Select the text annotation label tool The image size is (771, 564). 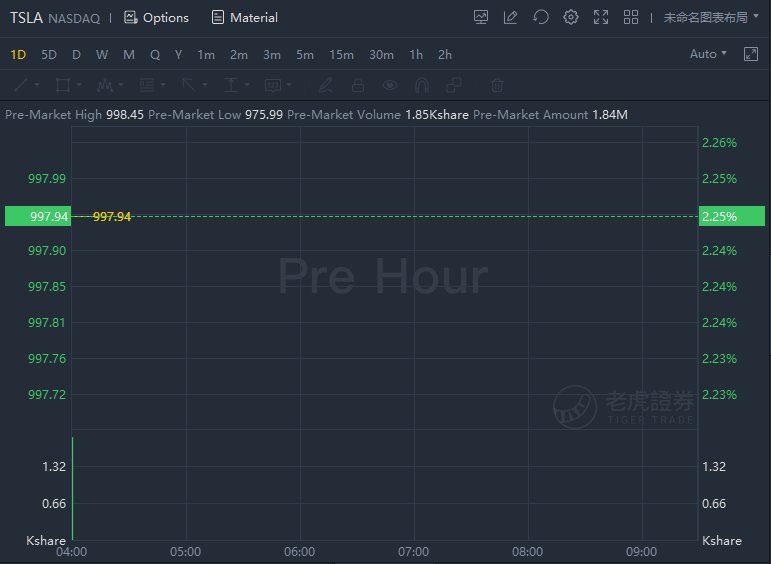coord(273,85)
